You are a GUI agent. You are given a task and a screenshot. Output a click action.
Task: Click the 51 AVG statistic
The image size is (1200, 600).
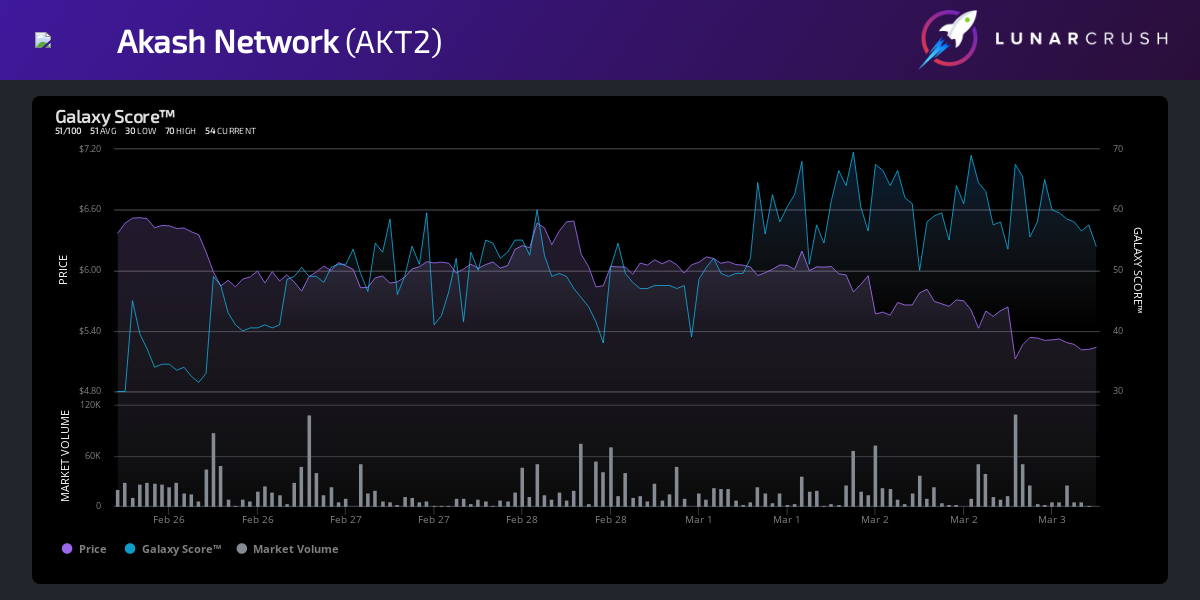pyautogui.click(x=103, y=131)
